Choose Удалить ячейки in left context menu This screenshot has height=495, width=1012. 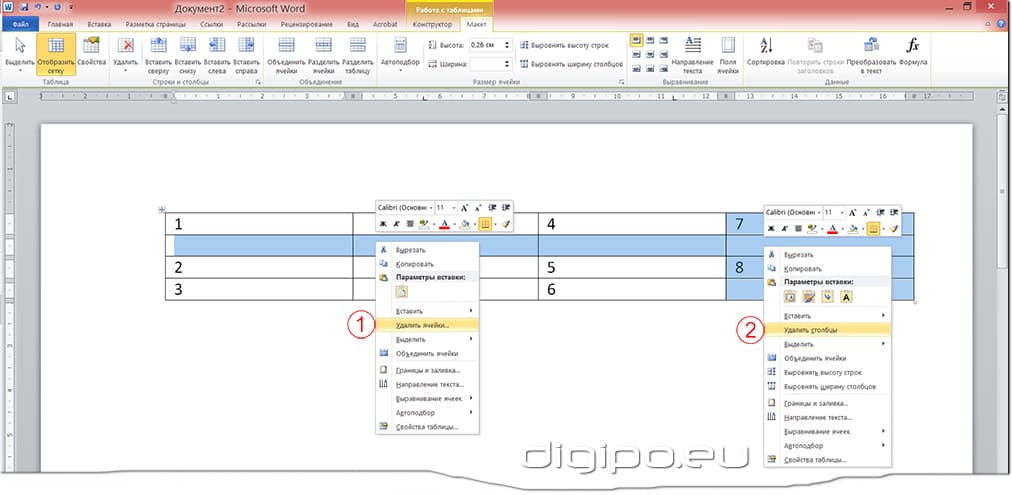(422, 324)
